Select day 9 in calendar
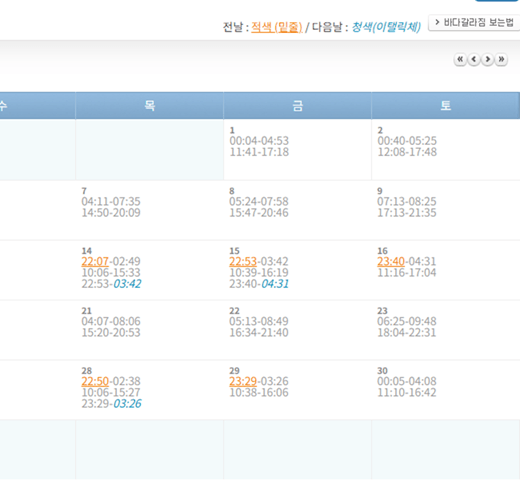The image size is (520, 481). tap(380, 191)
